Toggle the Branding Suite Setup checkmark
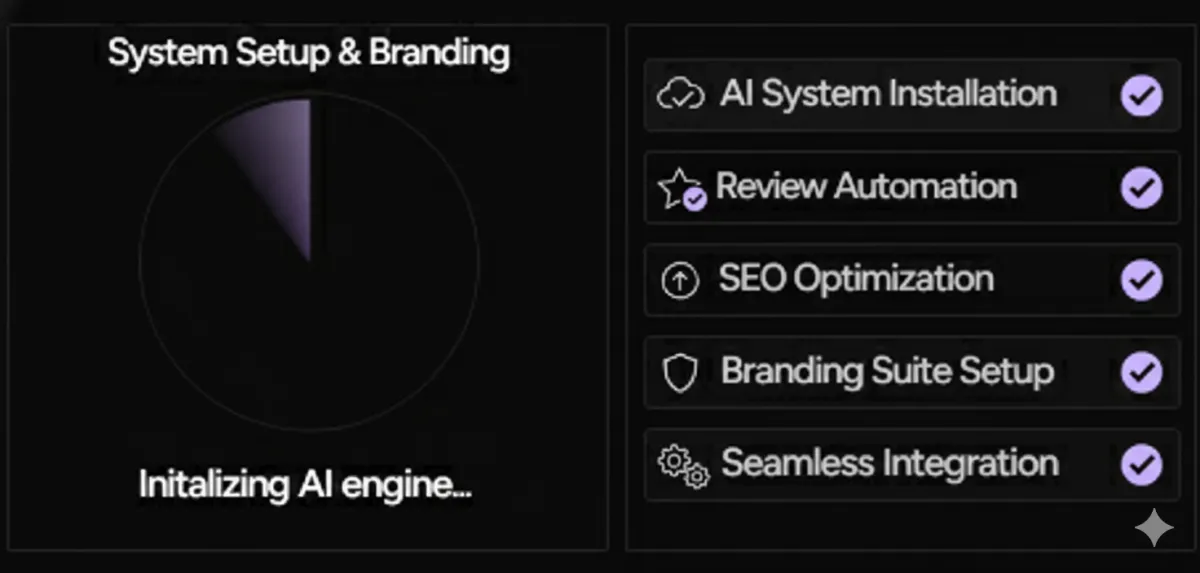The height and width of the screenshot is (573, 1200). click(x=1141, y=373)
